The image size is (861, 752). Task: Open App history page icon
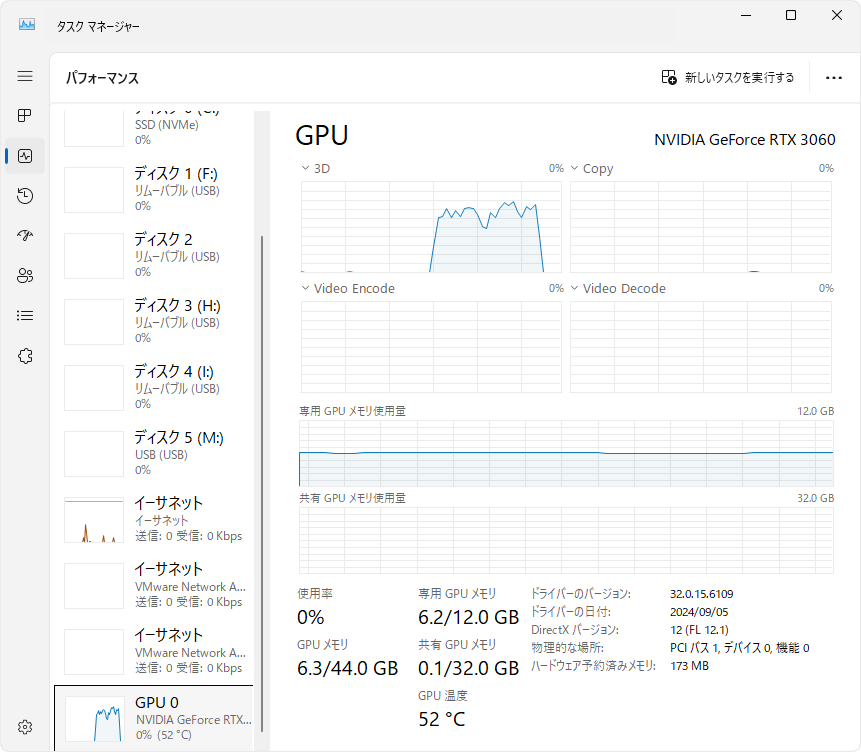pyautogui.click(x=25, y=196)
